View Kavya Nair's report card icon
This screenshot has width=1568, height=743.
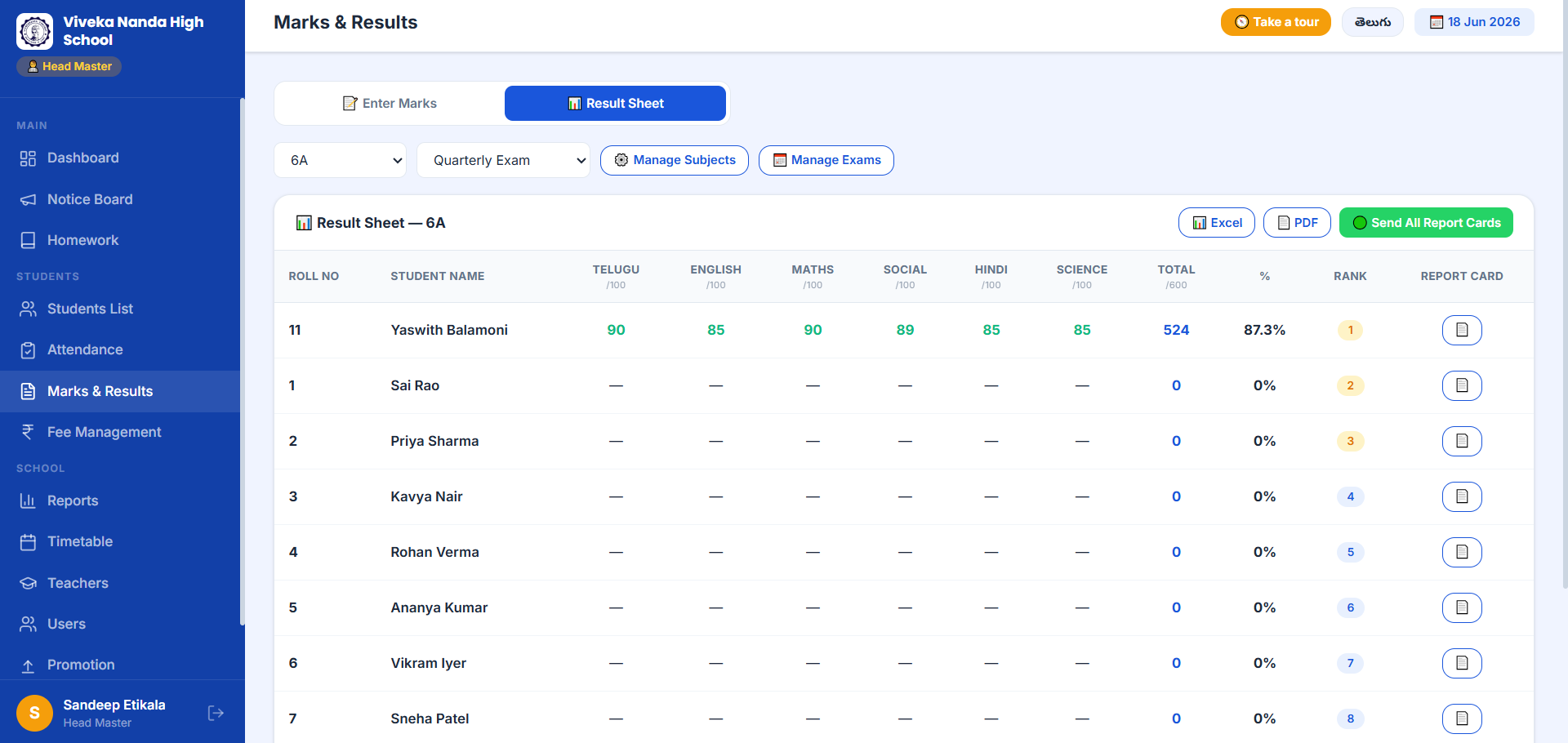pyautogui.click(x=1462, y=496)
